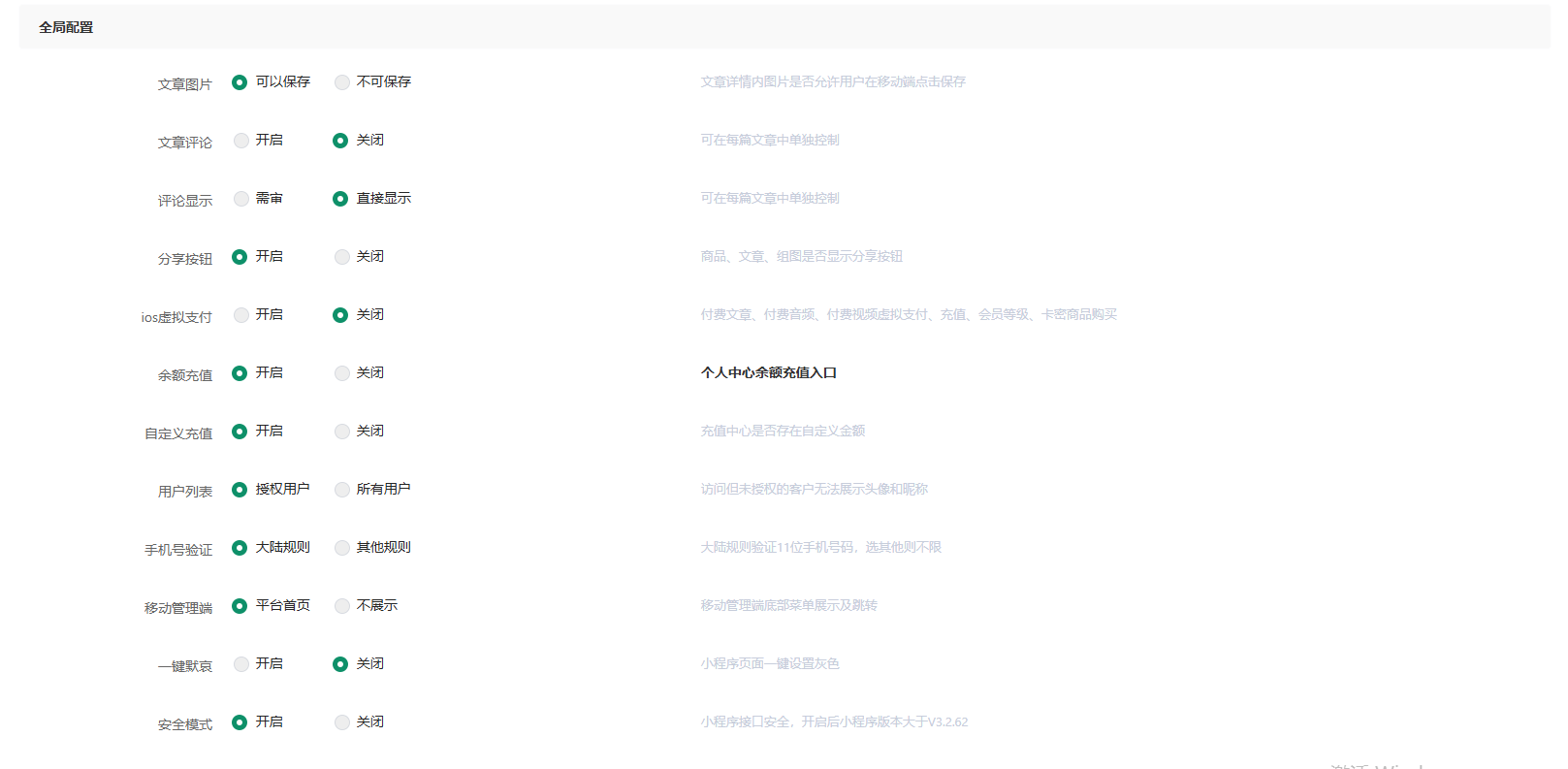The height and width of the screenshot is (769, 1568).
Task: Click the 全局配置 section header
Action: [66, 27]
